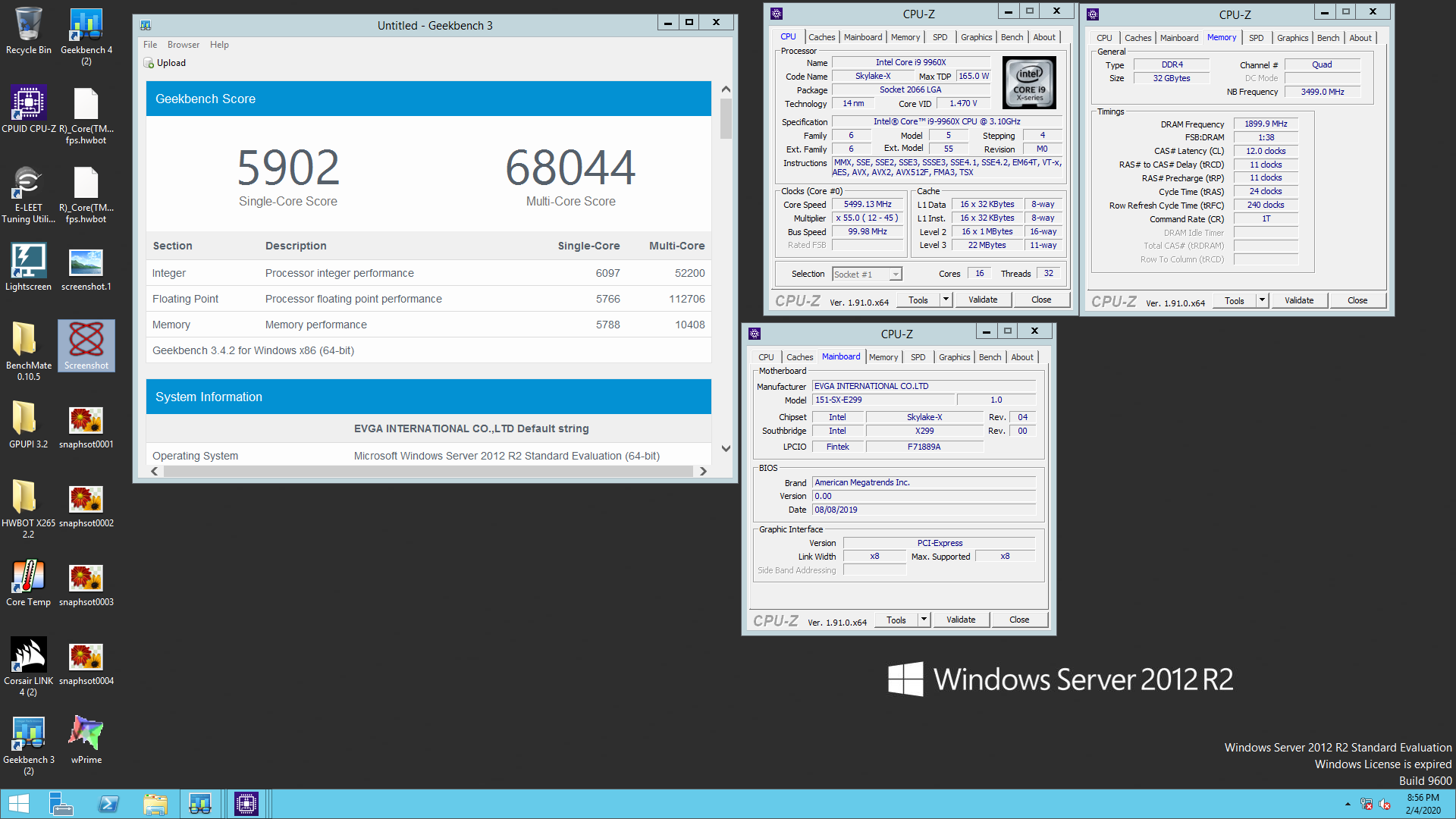This screenshot has height=819, width=1456.
Task: Switch to Caches tab in CPU window
Action: pyautogui.click(x=821, y=37)
